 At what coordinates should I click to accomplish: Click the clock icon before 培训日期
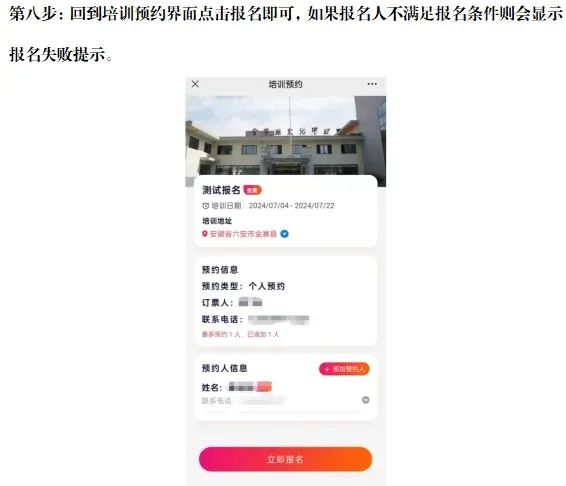(205, 206)
